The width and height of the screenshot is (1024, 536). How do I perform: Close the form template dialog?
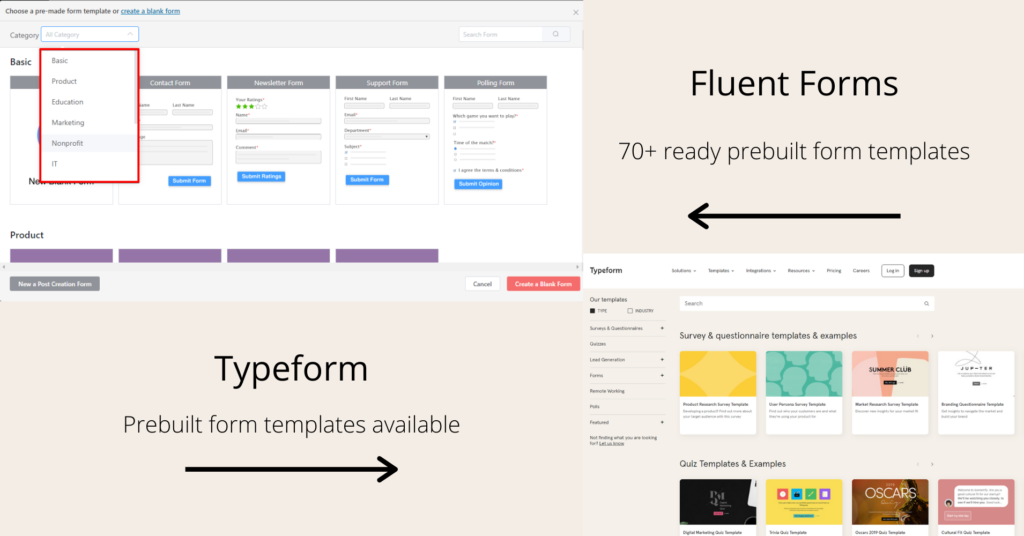pos(575,12)
